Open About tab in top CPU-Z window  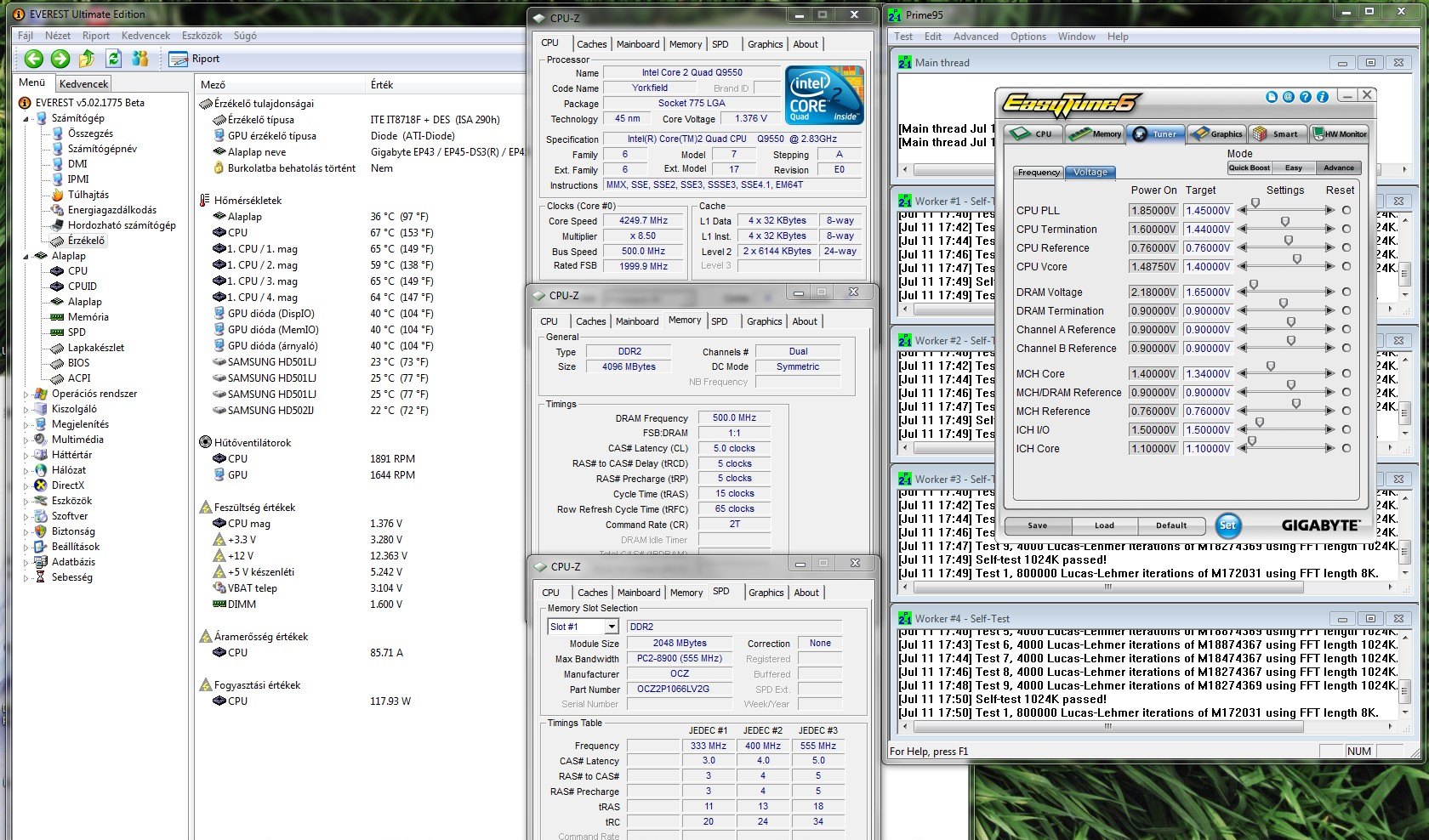click(806, 44)
